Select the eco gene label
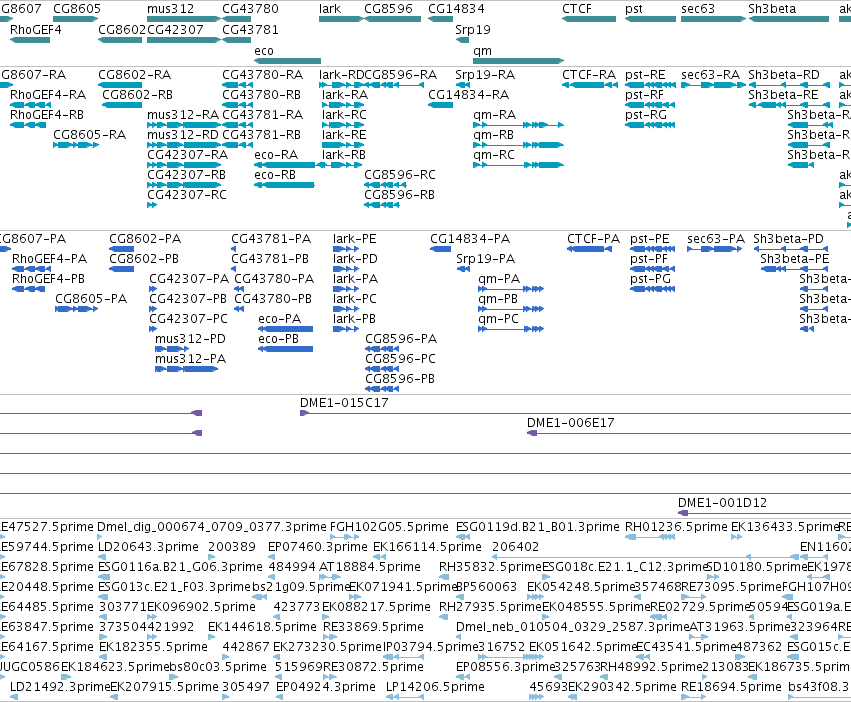 (264, 50)
